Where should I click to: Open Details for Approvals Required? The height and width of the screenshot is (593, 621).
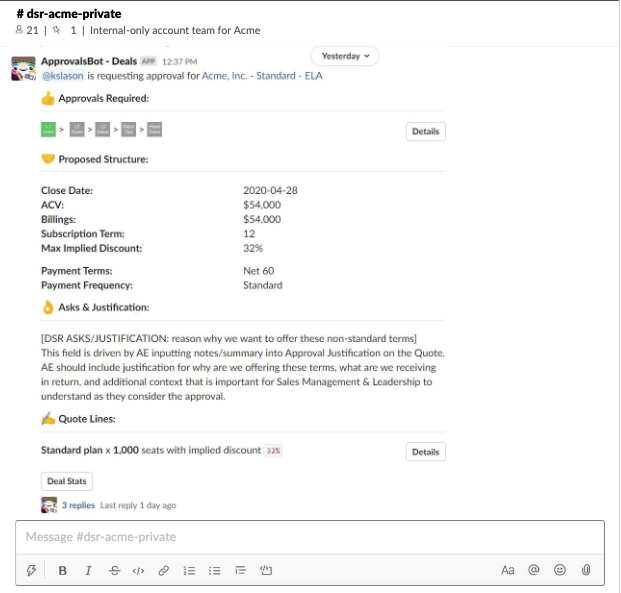point(425,132)
